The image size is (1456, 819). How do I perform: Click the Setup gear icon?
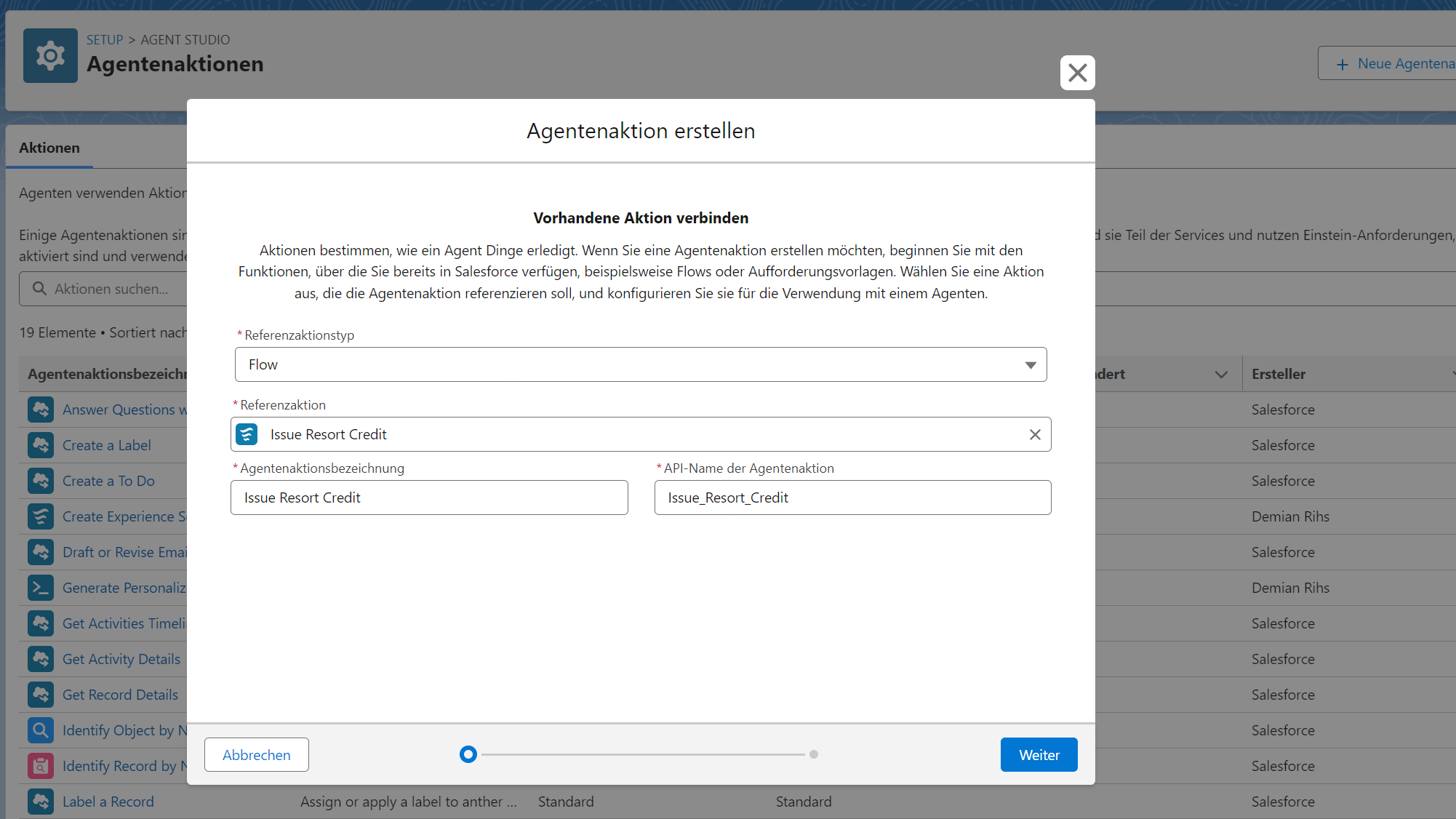(x=50, y=56)
